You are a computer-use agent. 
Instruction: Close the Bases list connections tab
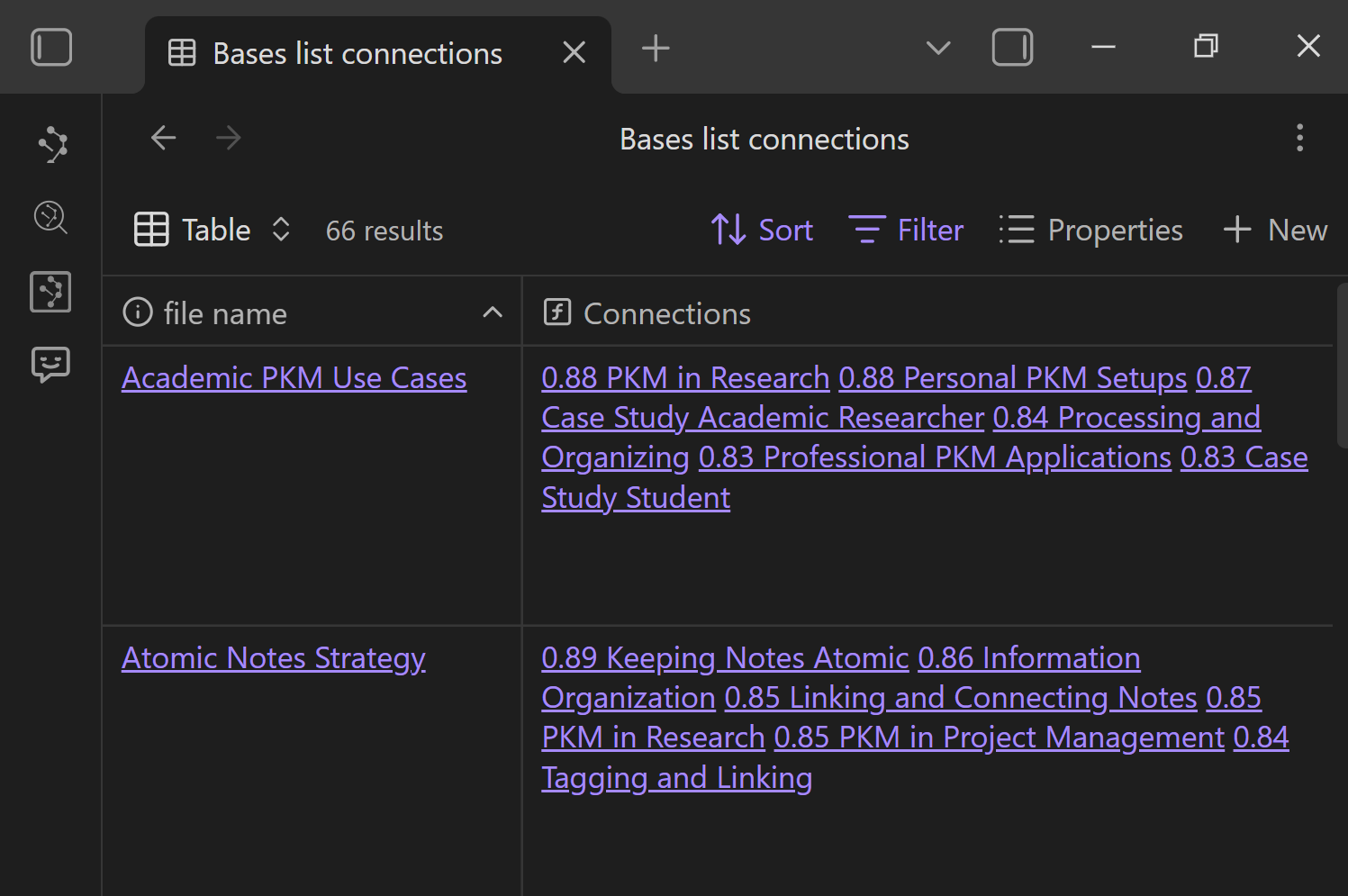tap(574, 53)
